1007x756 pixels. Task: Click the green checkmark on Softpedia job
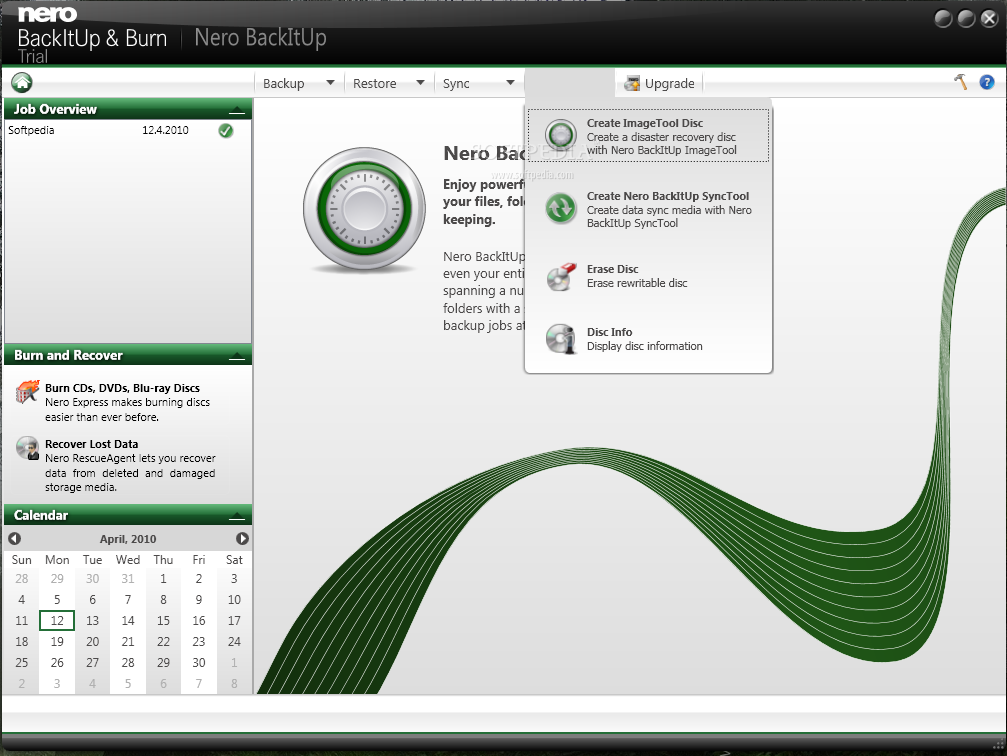(x=225, y=130)
